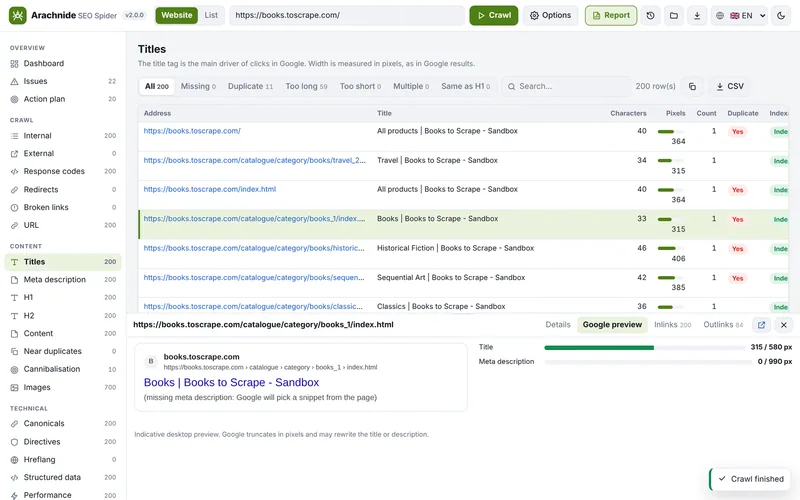This screenshot has width=800, height=500.
Task: Filter by Too short titles
Action: tap(361, 86)
